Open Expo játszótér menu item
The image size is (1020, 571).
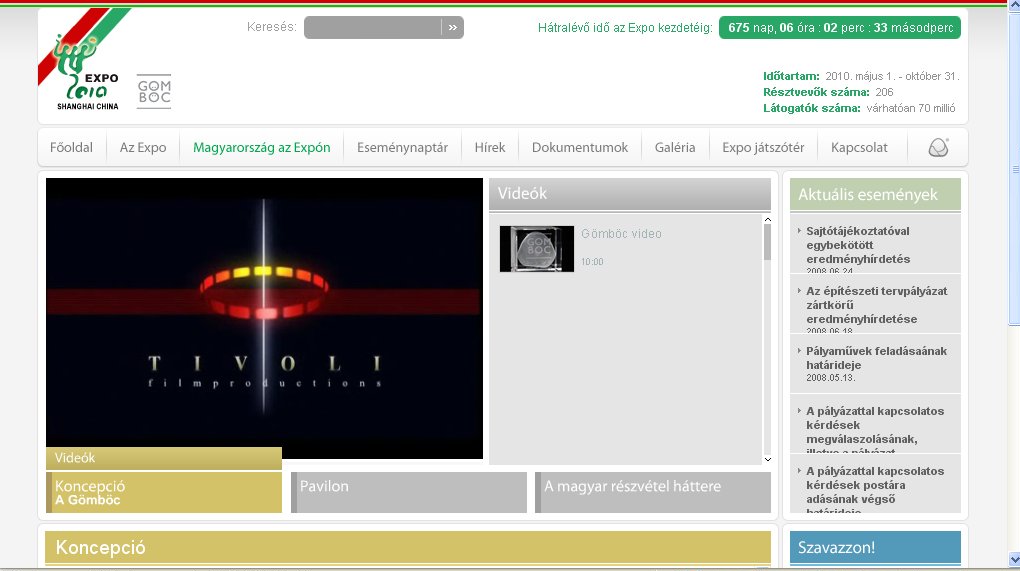[763, 148]
